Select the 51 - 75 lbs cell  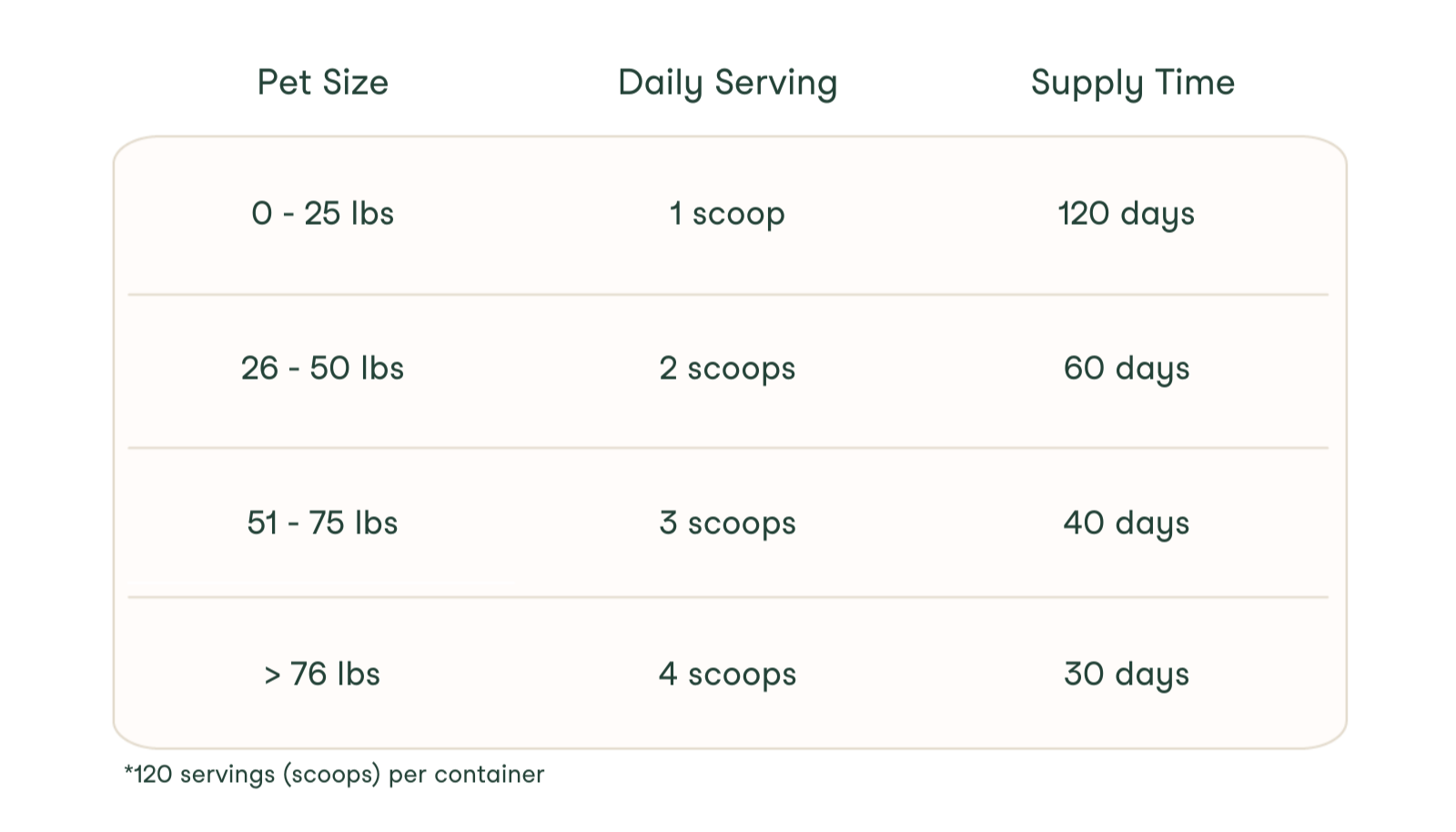pos(322,523)
